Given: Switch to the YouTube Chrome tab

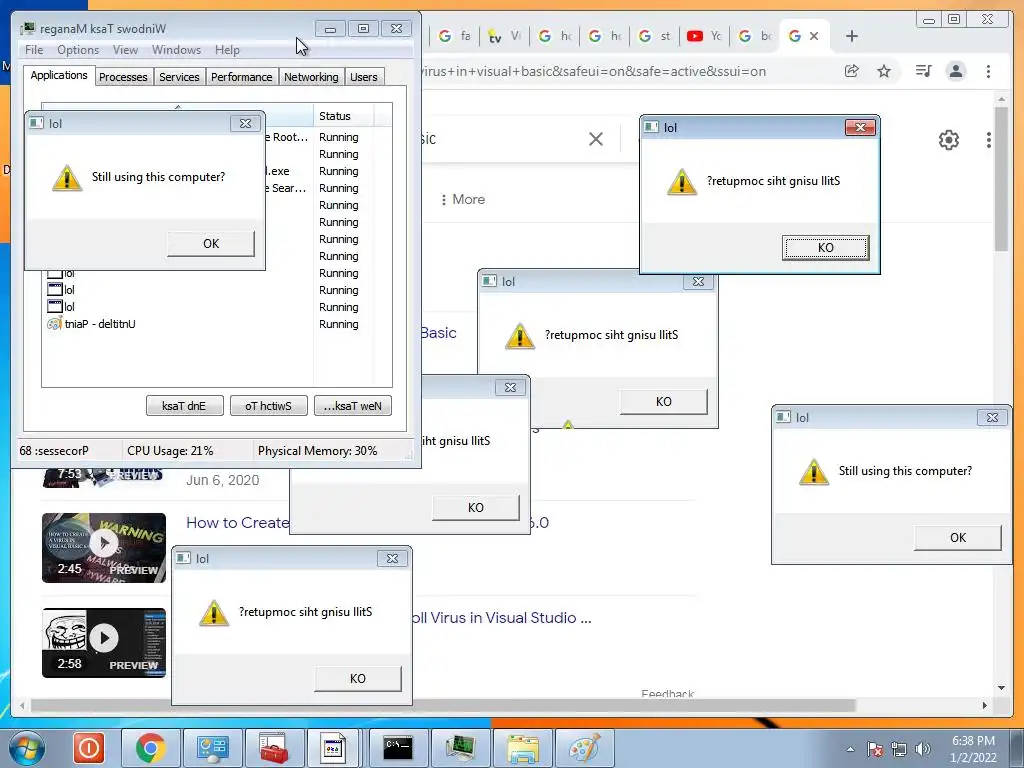Looking at the screenshot, I should click(704, 37).
